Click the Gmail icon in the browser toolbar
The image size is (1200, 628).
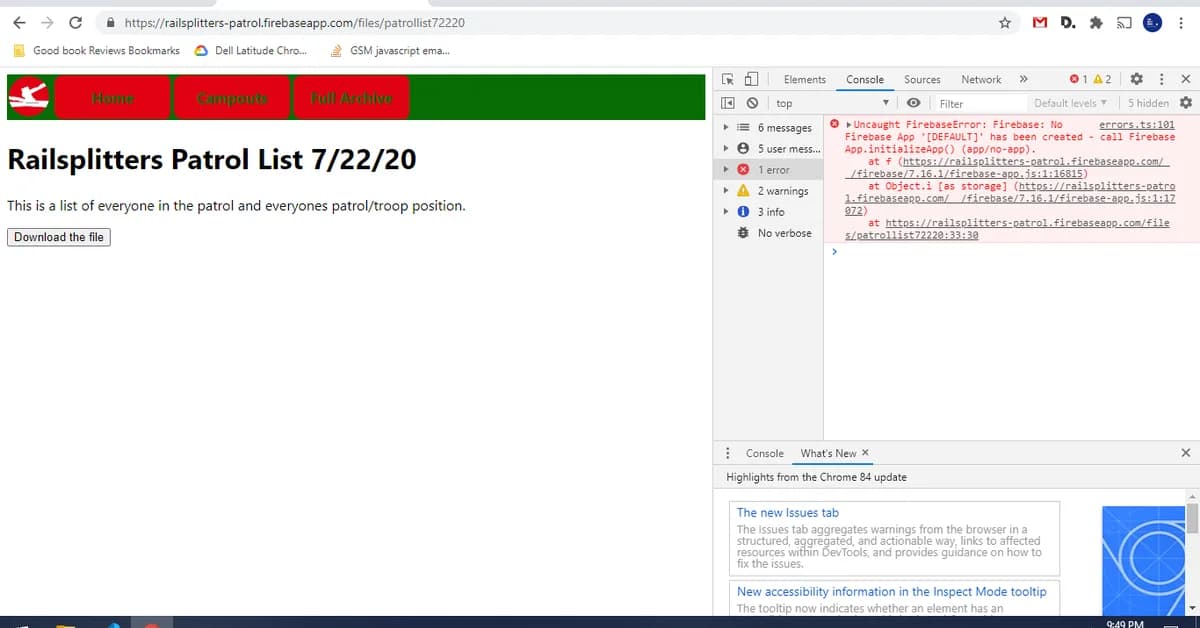coord(1038,22)
